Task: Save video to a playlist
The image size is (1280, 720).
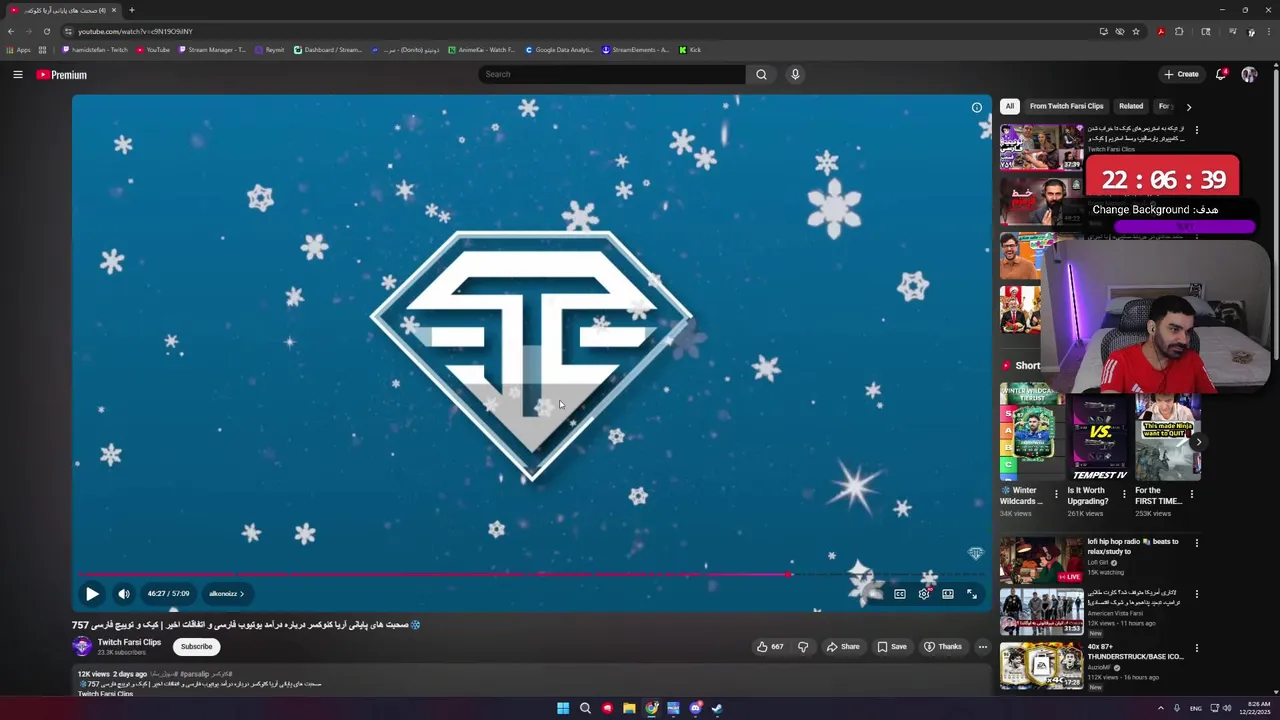Action: click(x=892, y=647)
